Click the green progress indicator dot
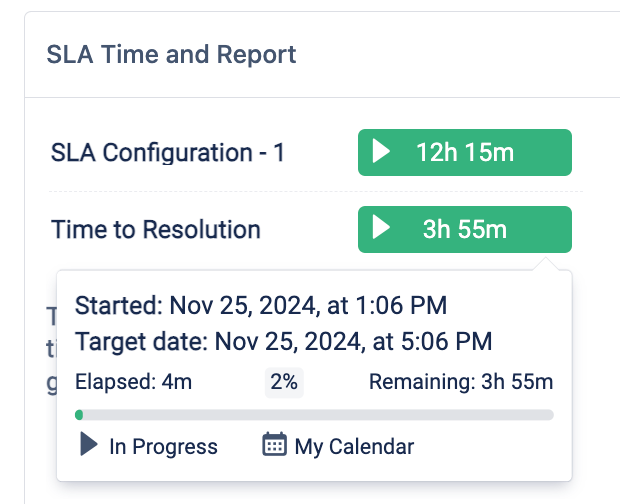The width and height of the screenshot is (620, 504). 79,414
